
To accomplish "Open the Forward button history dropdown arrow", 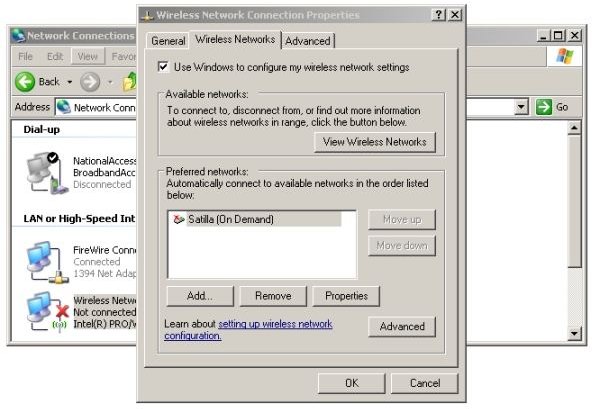I will point(110,82).
